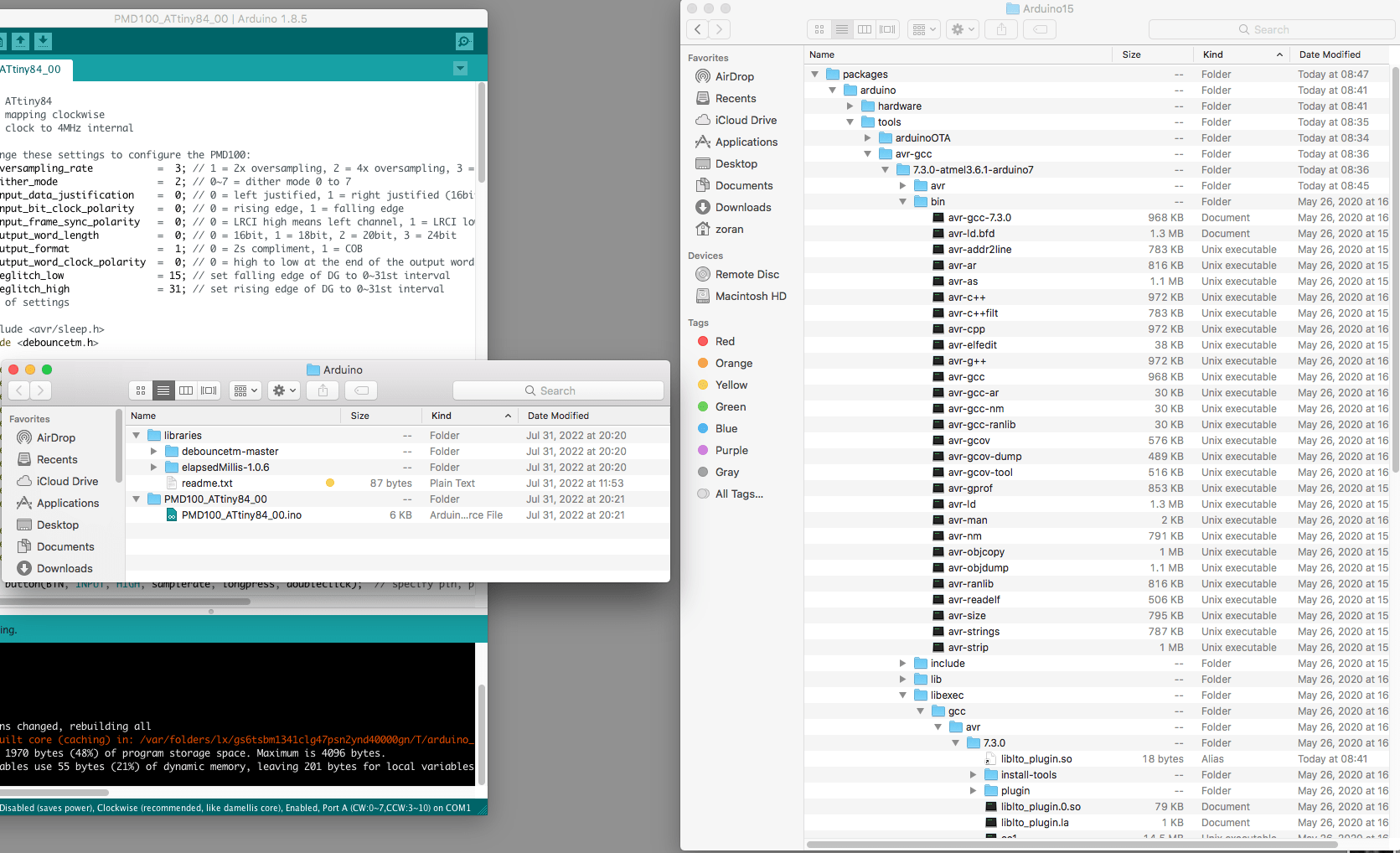Expand the arduinoOTA folder
Screen dimensions: 1400x853
867,138
